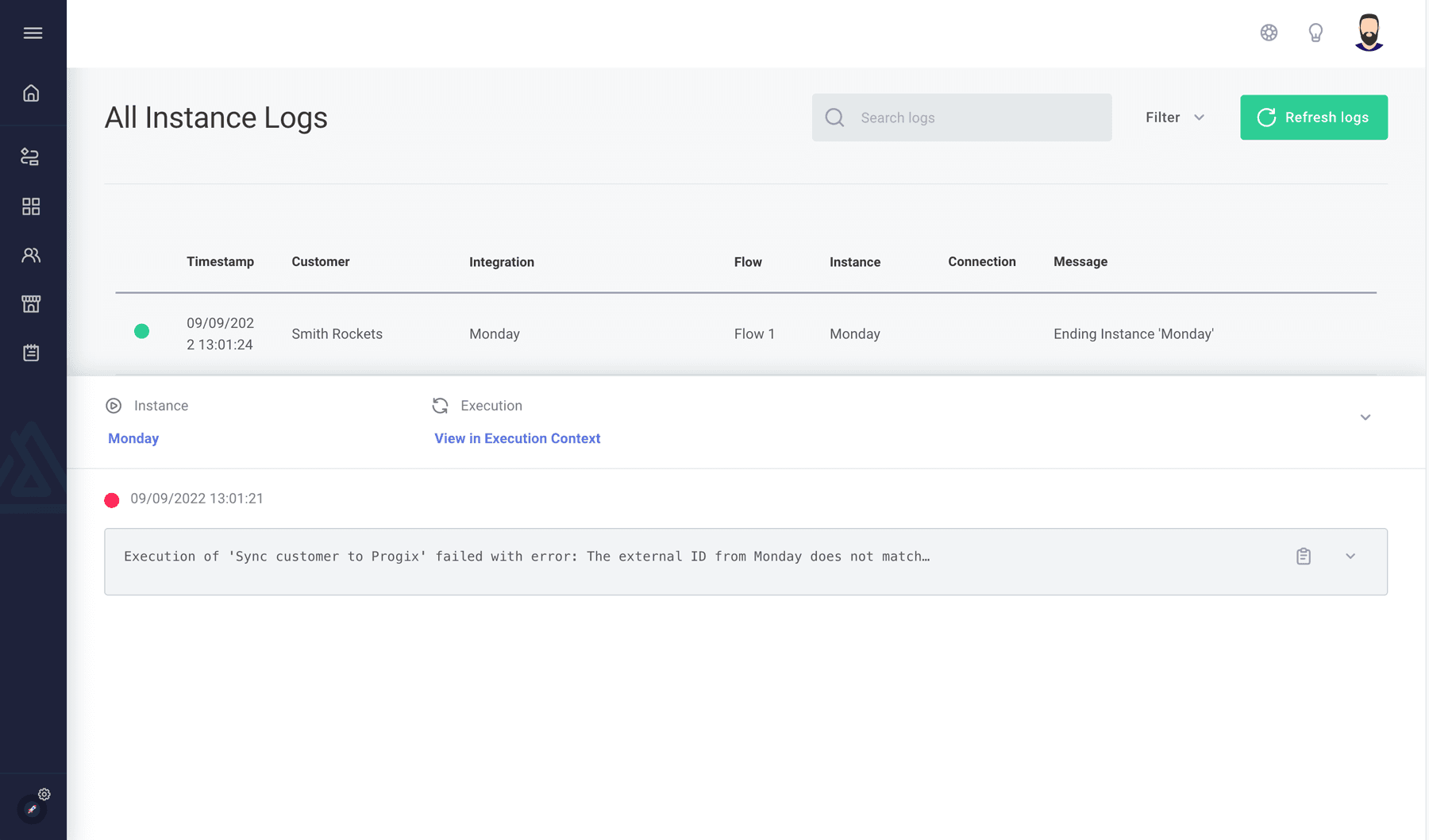Open the user avatar menu
This screenshot has width=1429, height=840.
tap(1369, 33)
